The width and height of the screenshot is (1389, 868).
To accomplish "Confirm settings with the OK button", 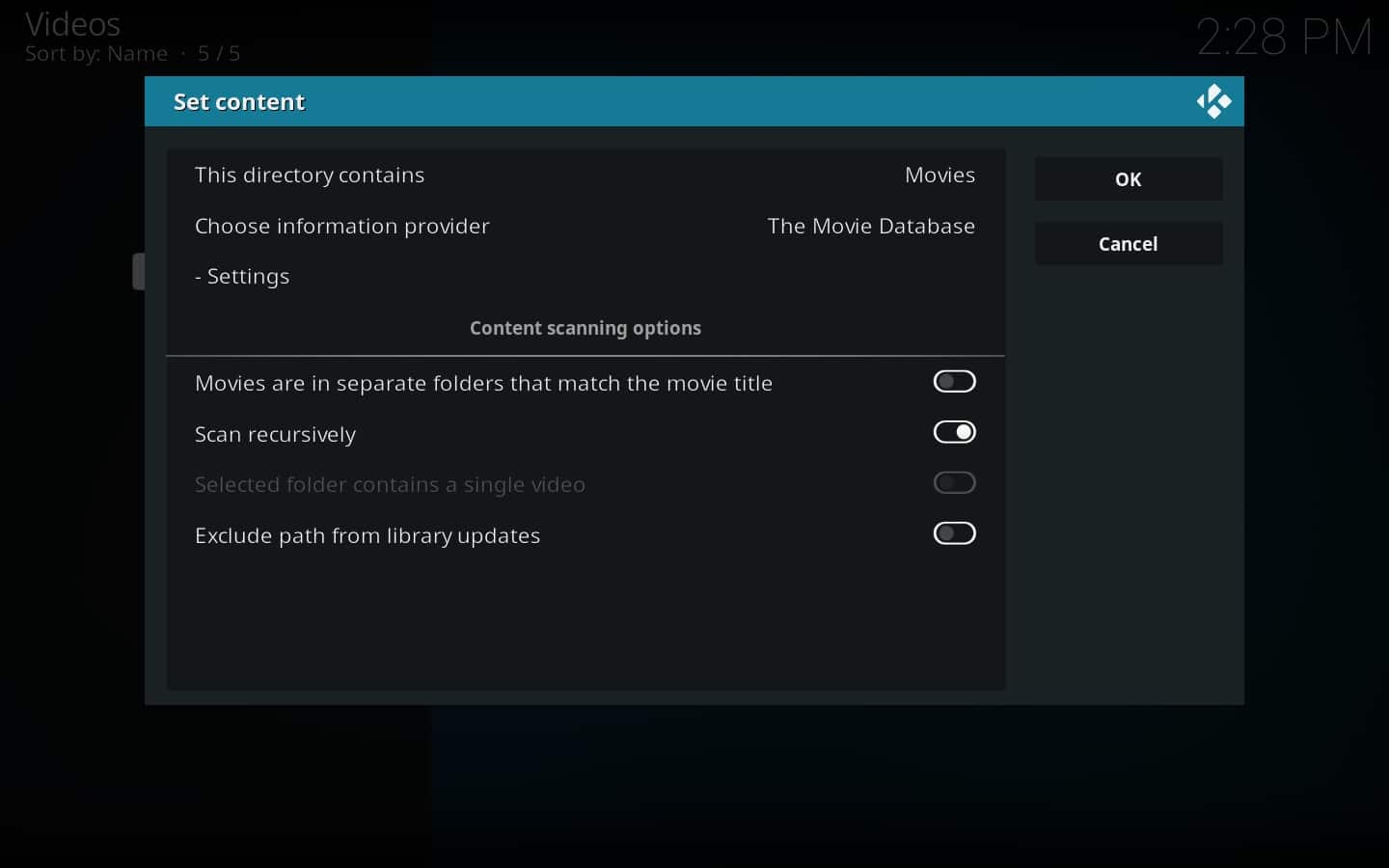I will click(x=1128, y=178).
